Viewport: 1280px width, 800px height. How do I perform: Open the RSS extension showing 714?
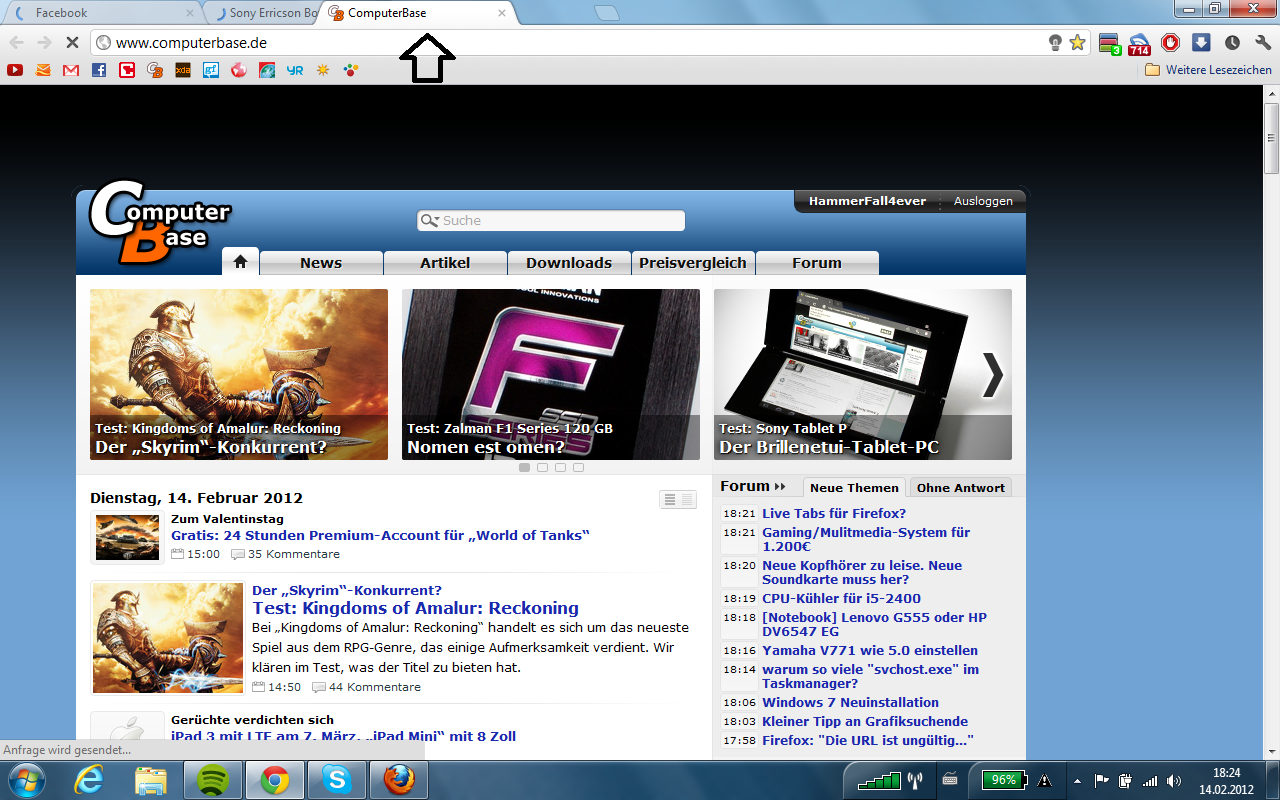tap(1139, 43)
